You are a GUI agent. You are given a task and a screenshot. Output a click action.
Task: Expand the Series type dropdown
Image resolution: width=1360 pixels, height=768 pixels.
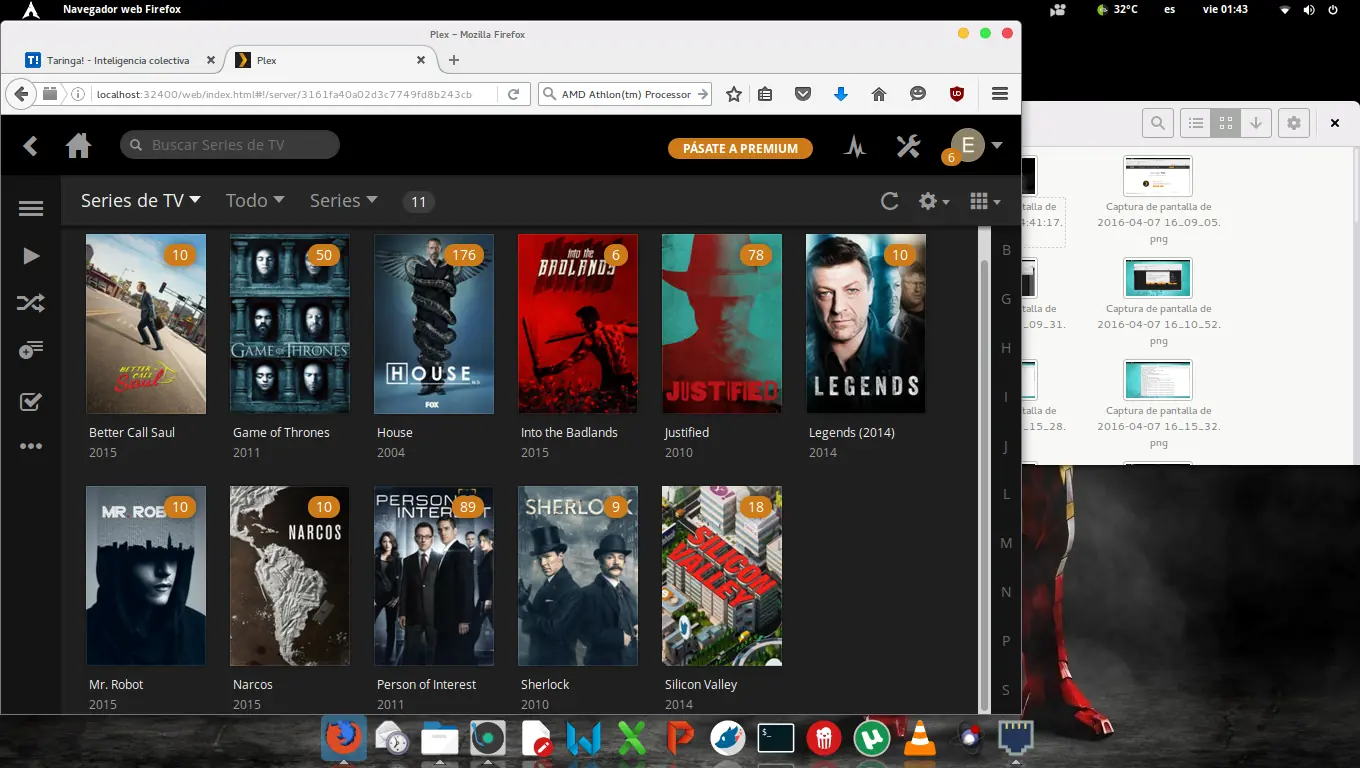tap(344, 200)
